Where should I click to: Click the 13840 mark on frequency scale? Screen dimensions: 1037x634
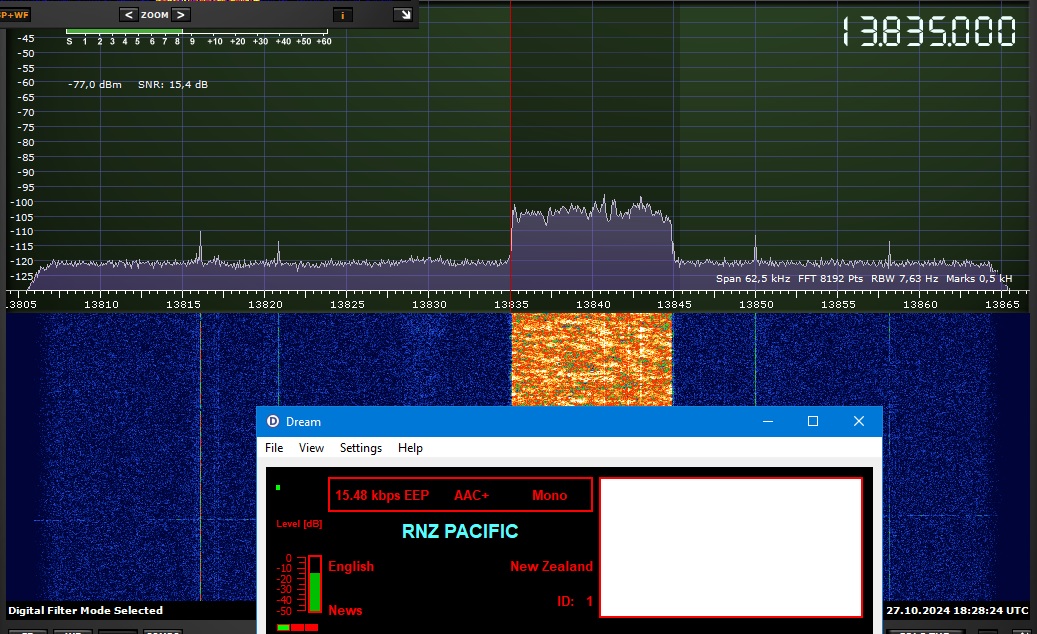[593, 304]
